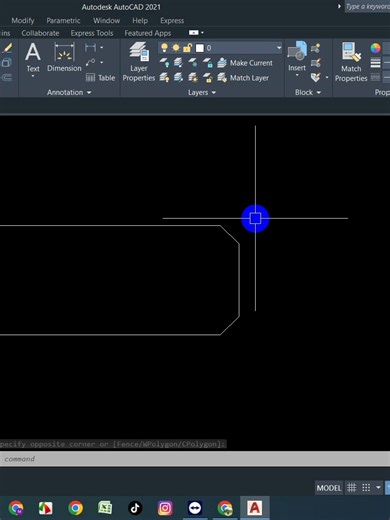Screen dimensions: 390x520
Task: Click the Match Properties tool
Action: [x=351, y=62]
